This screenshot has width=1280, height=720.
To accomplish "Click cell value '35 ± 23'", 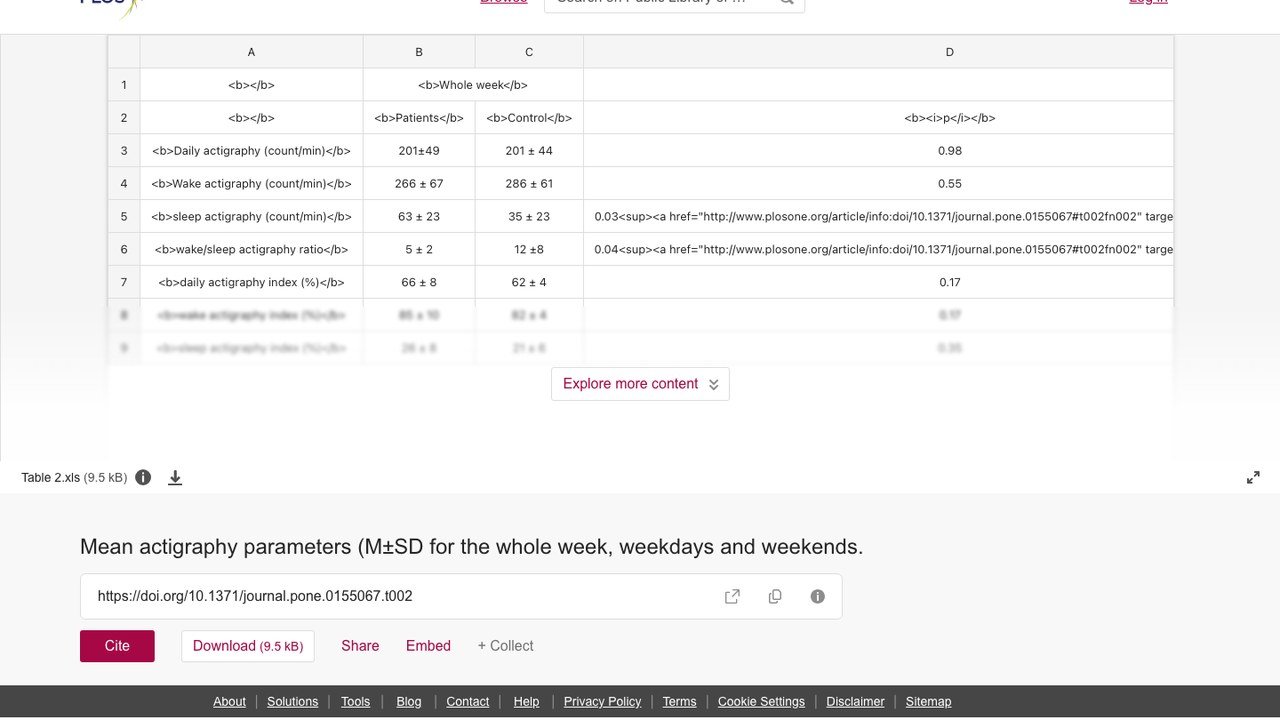I will (529, 217).
